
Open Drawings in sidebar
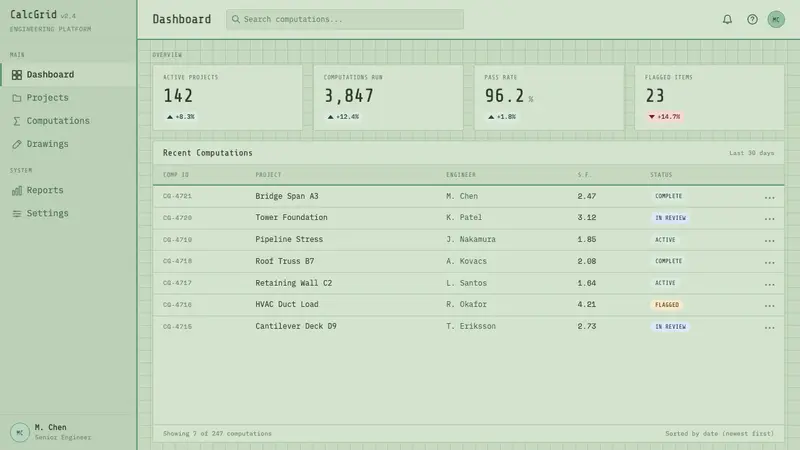pos(68,144)
